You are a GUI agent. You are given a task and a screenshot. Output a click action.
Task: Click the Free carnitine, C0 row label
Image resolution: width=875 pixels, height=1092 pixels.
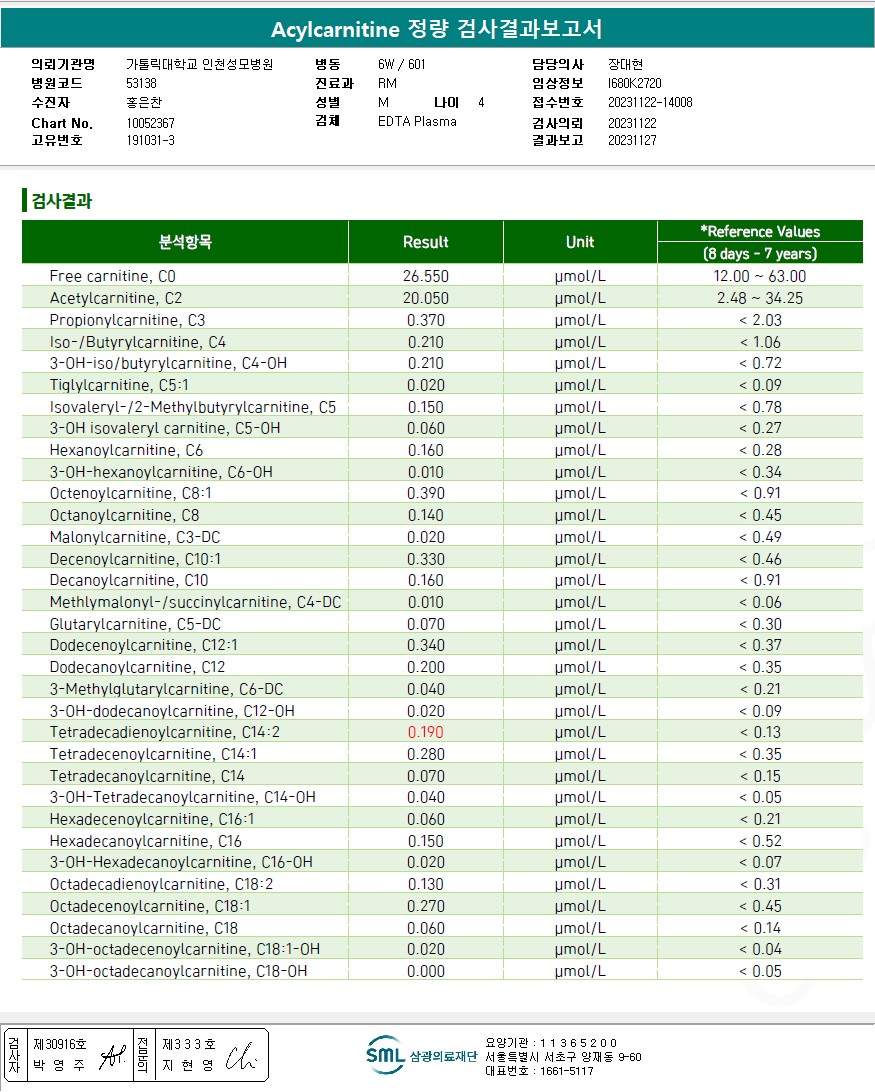pos(113,276)
